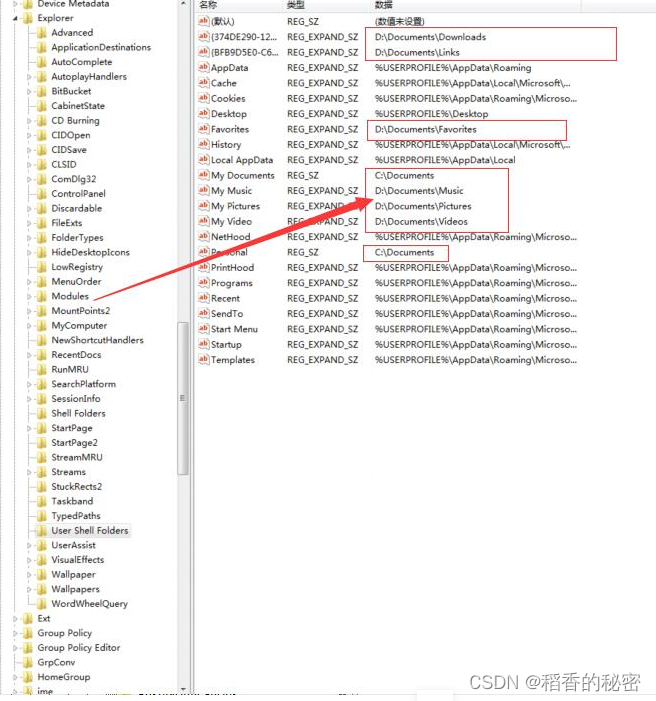This screenshot has width=656, height=701.
Task: Expand the UserAssist key
Action: click(x=30, y=545)
